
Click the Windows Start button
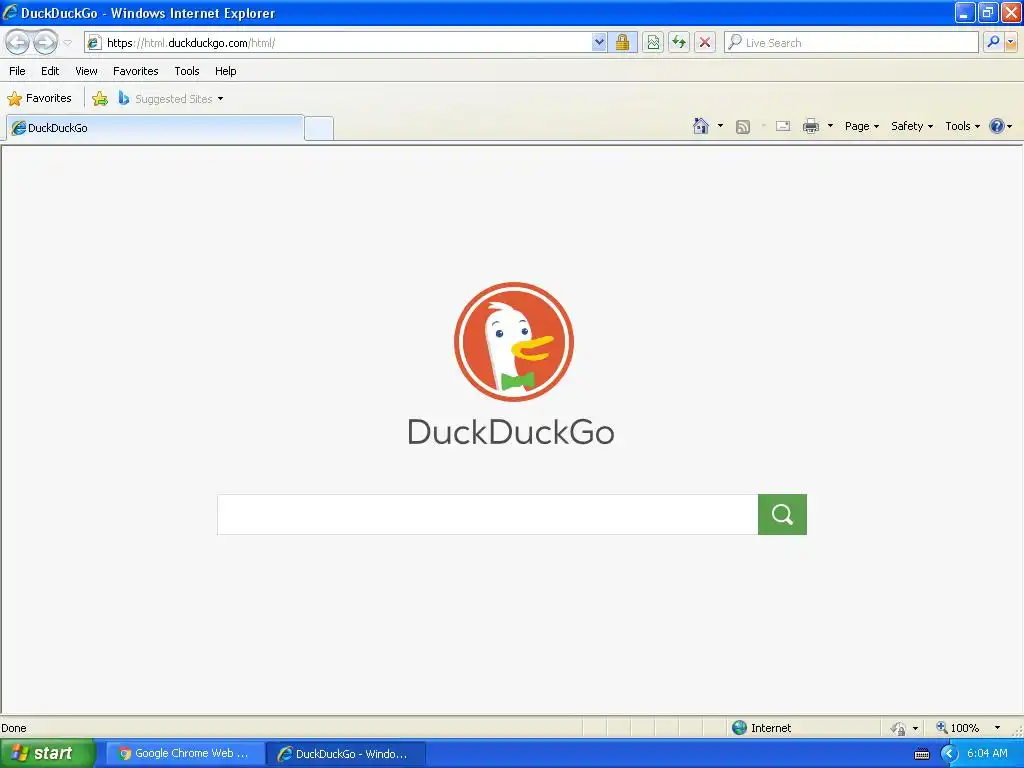click(48, 754)
